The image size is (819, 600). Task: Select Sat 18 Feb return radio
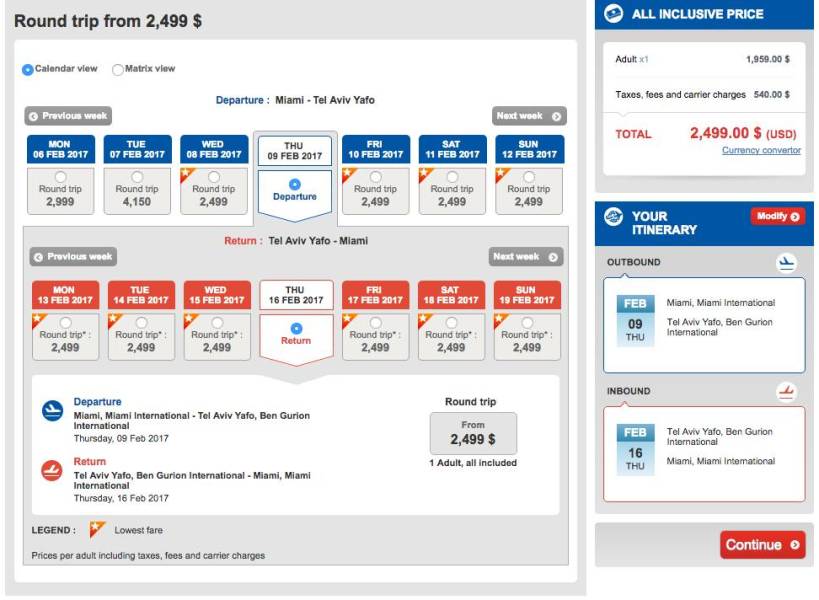coord(452,323)
